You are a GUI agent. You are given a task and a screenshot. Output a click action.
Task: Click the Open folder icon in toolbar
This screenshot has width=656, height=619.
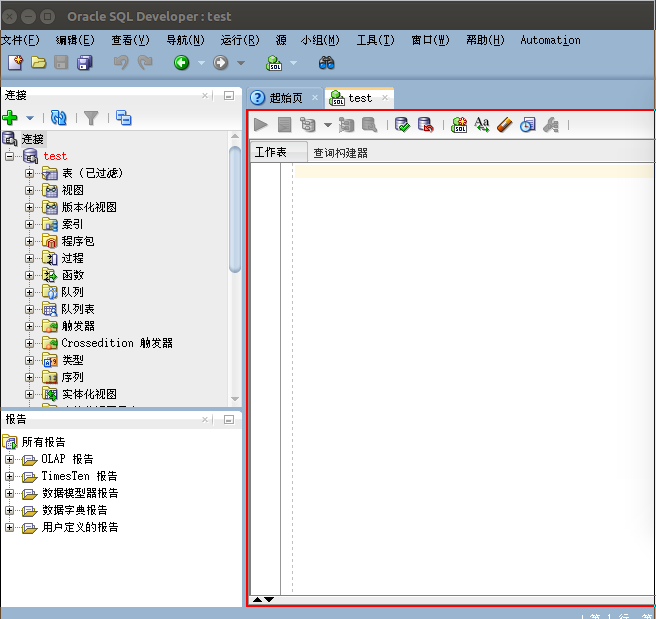click(x=38, y=63)
